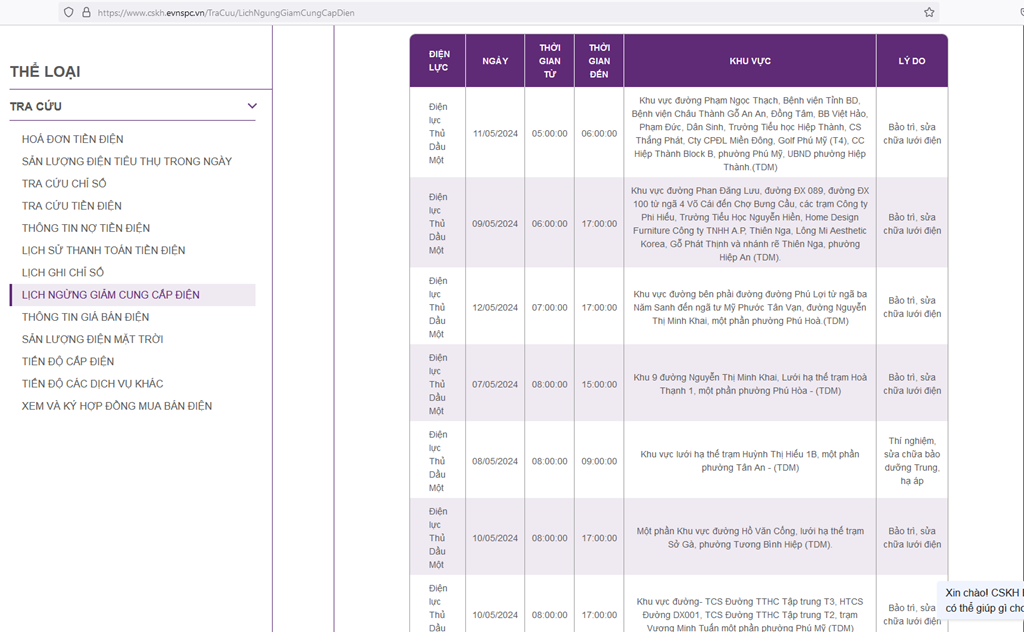1024x632 pixels.
Task: Click the Phan Đăng Lưu area description
Action: click(x=750, y=223)
